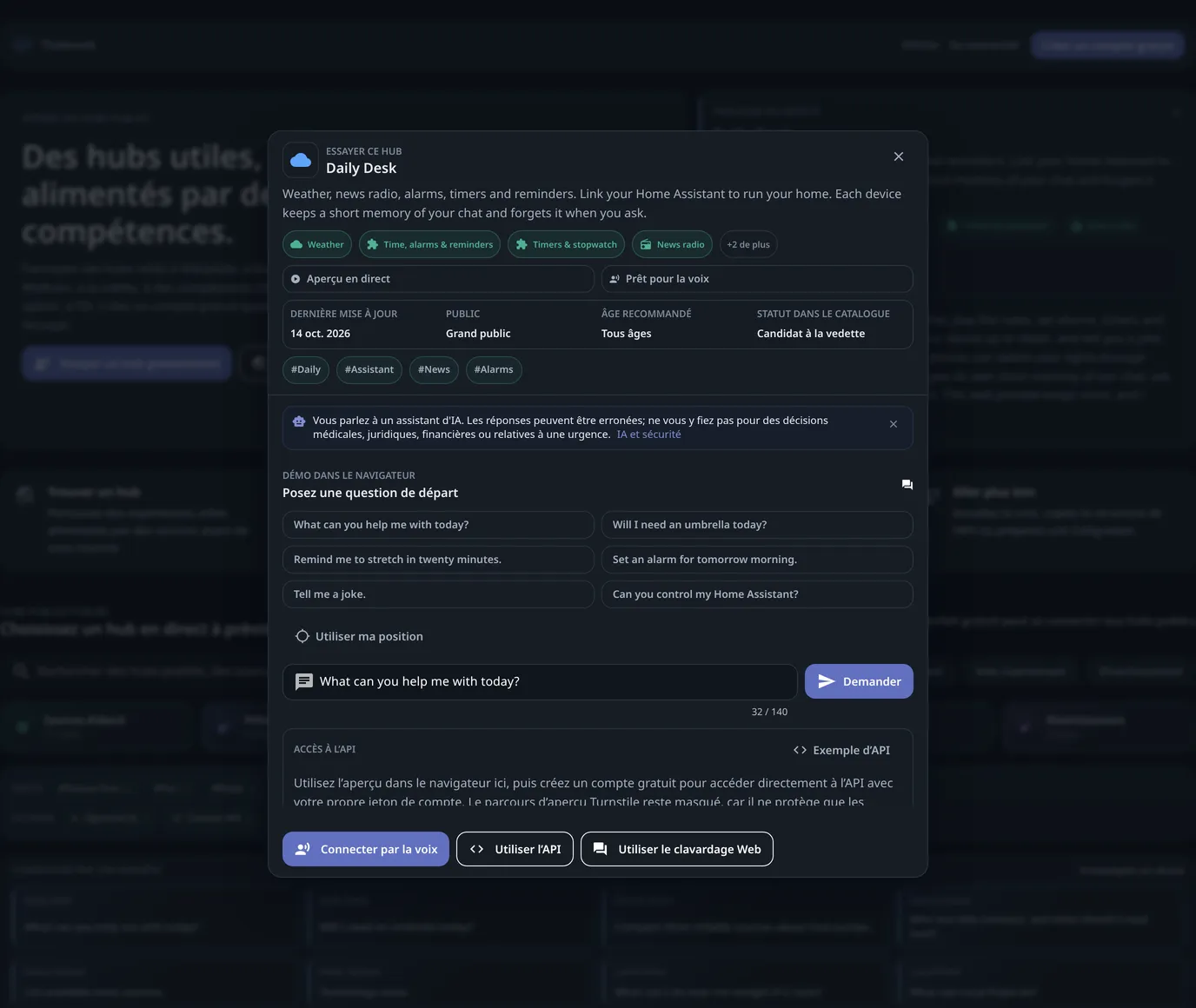
Task: Choose 'Set an alarm for tomorrow morning.'
Action: (757, 560)
